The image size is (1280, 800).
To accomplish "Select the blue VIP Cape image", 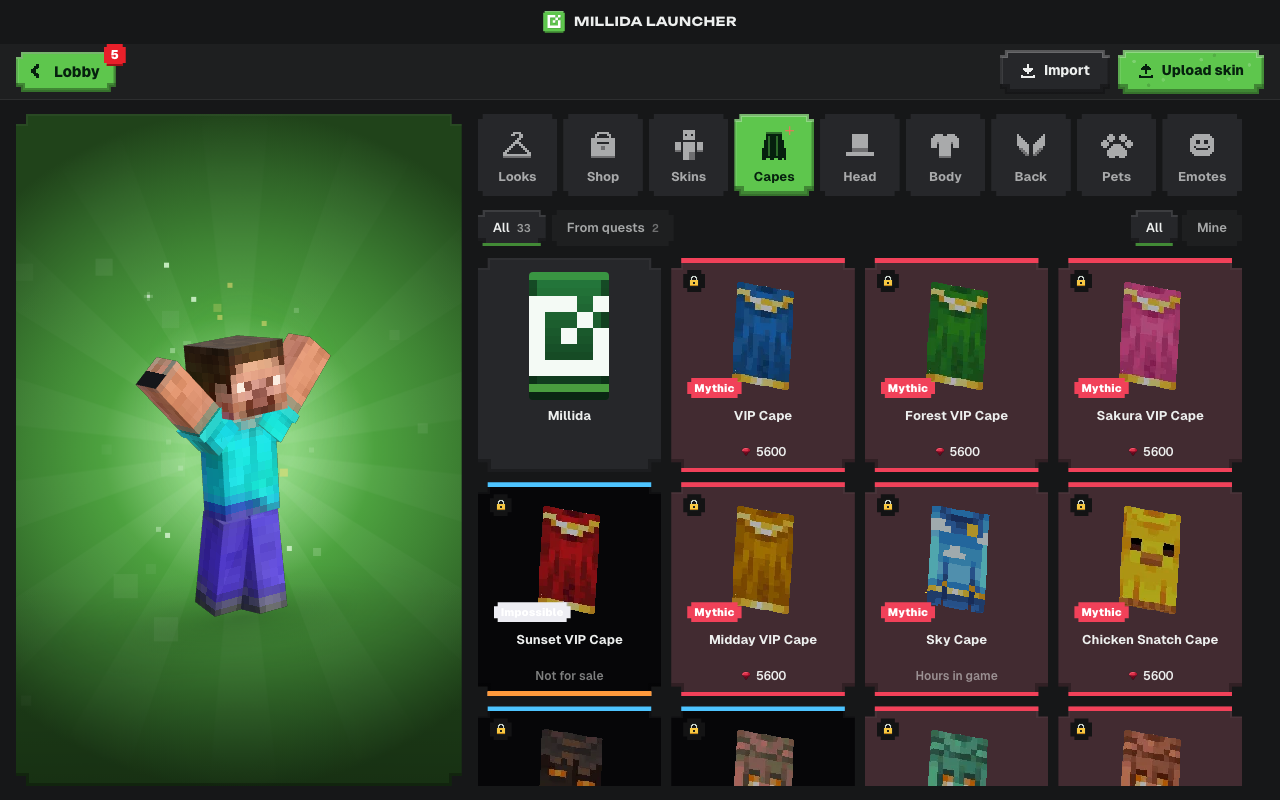I will pos(763,337).
